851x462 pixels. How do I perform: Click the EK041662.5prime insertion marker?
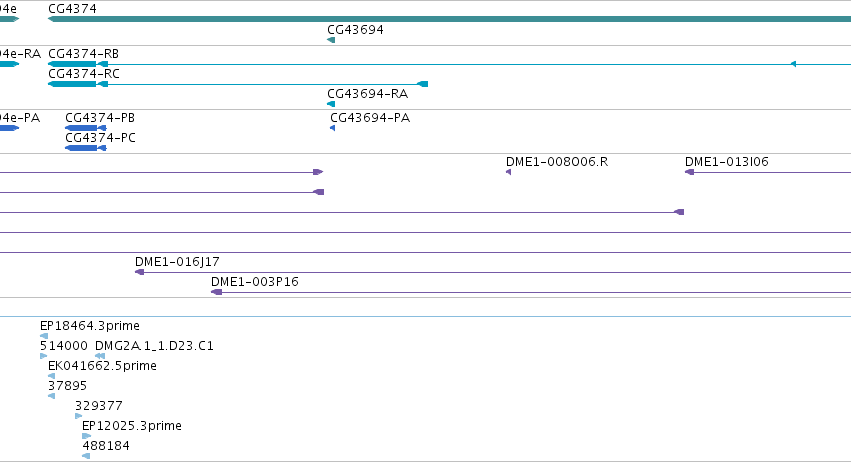[52, 376]
